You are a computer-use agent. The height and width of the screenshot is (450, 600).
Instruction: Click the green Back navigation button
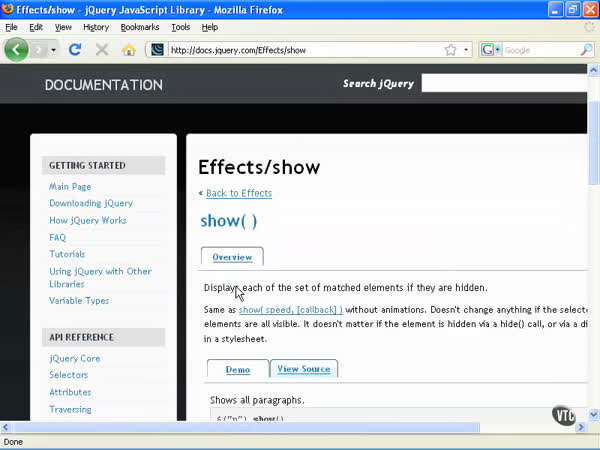point(16,49)
